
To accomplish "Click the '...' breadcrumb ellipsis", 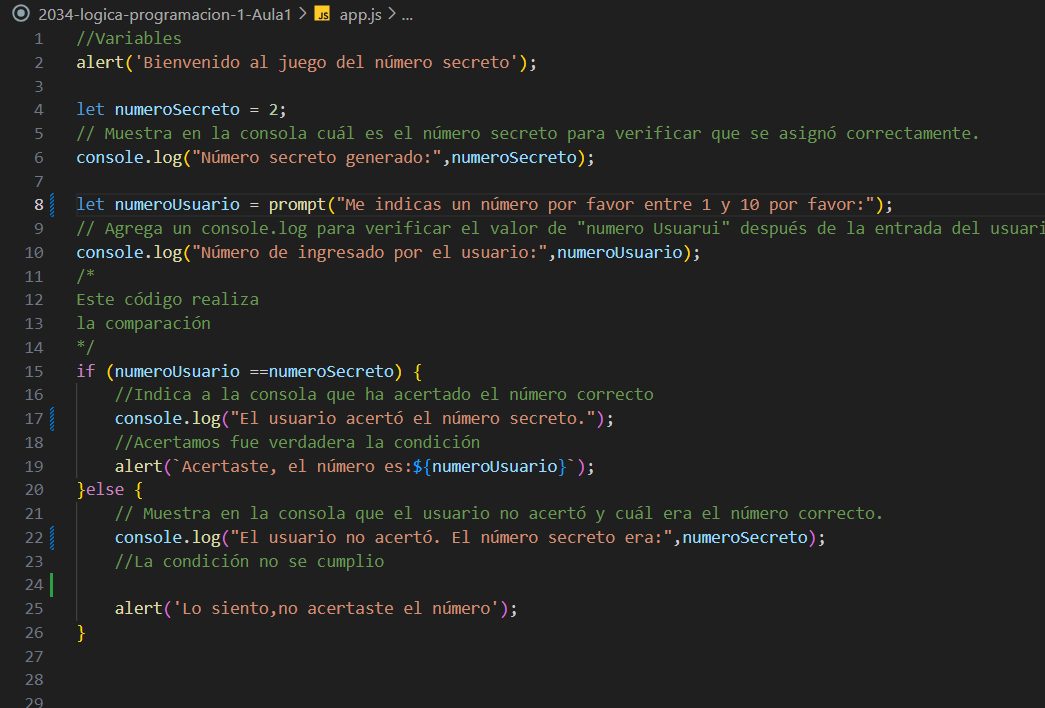I will point(407,15).
